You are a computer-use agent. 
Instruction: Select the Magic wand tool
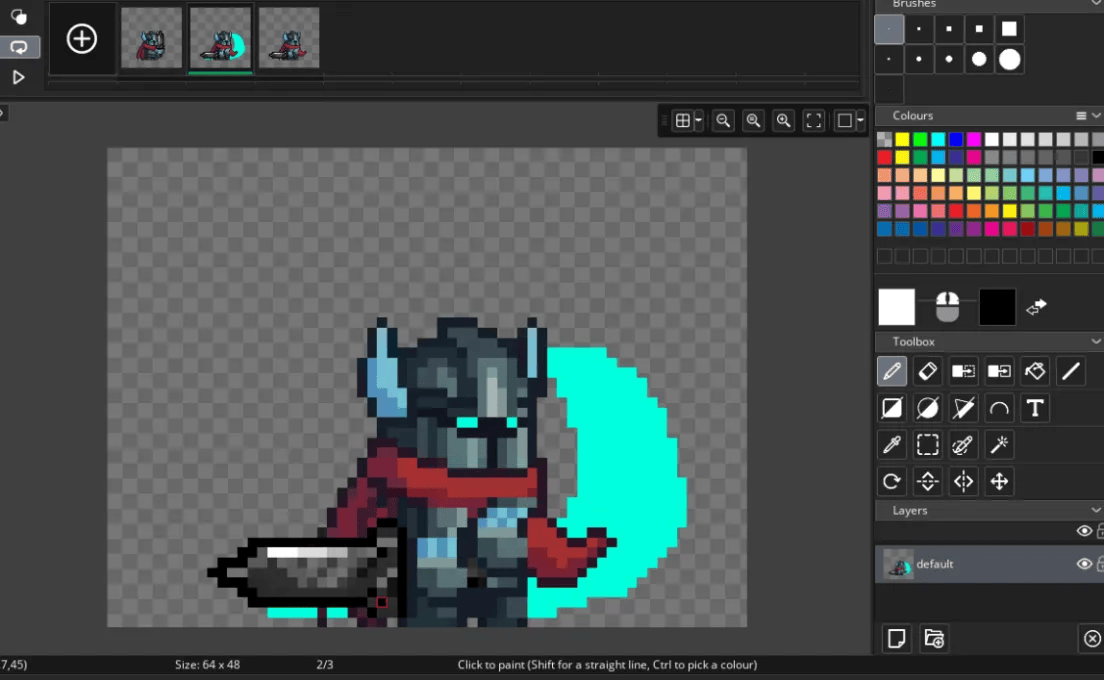(x=999, y=445)
